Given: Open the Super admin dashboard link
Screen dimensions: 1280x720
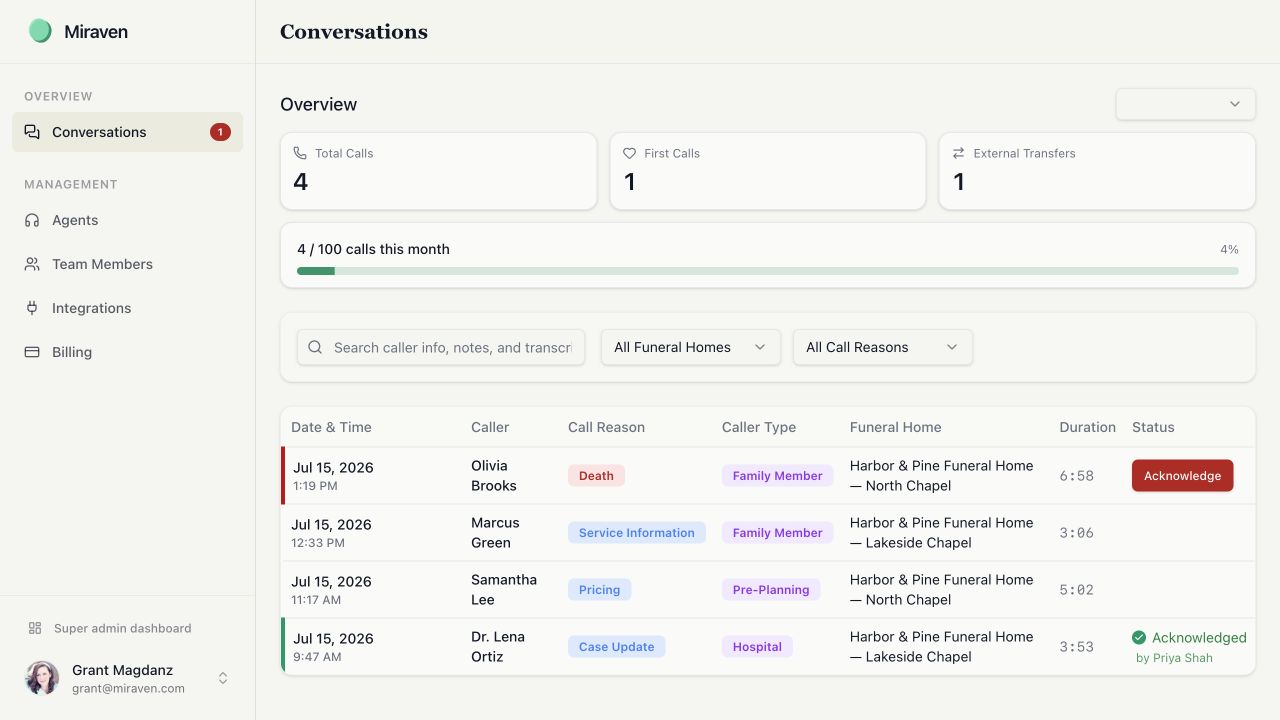Looking at the screenshot, I should pos(122,628).
